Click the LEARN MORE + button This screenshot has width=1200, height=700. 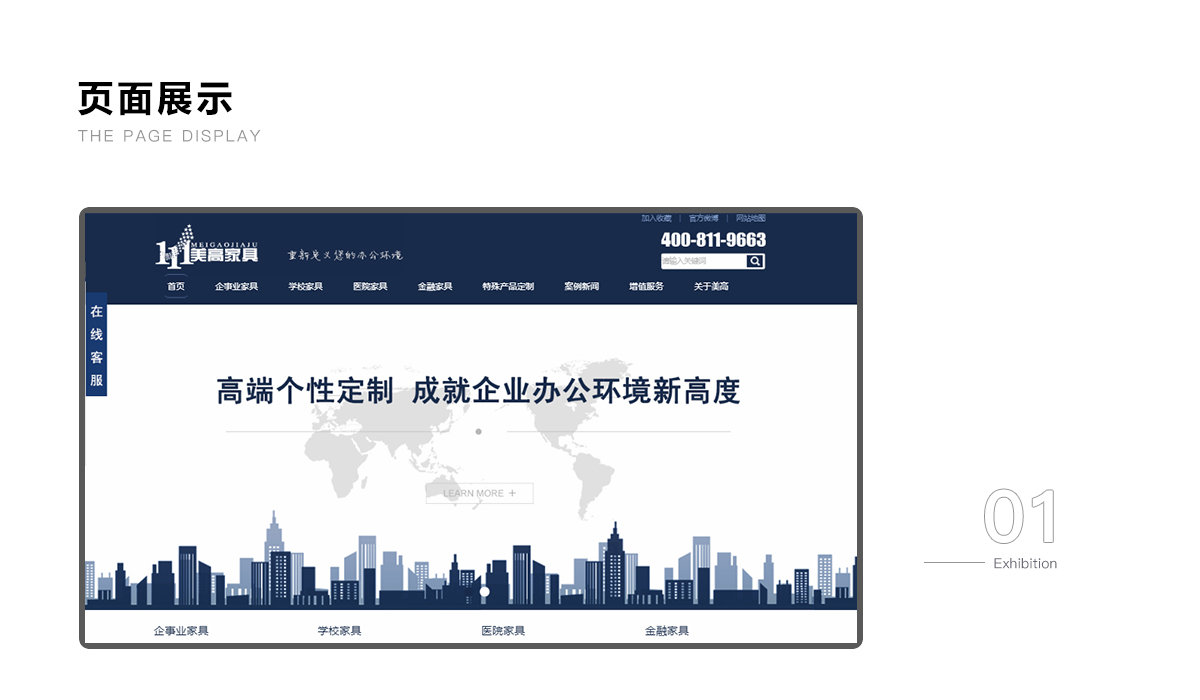(x=479, y=493)
